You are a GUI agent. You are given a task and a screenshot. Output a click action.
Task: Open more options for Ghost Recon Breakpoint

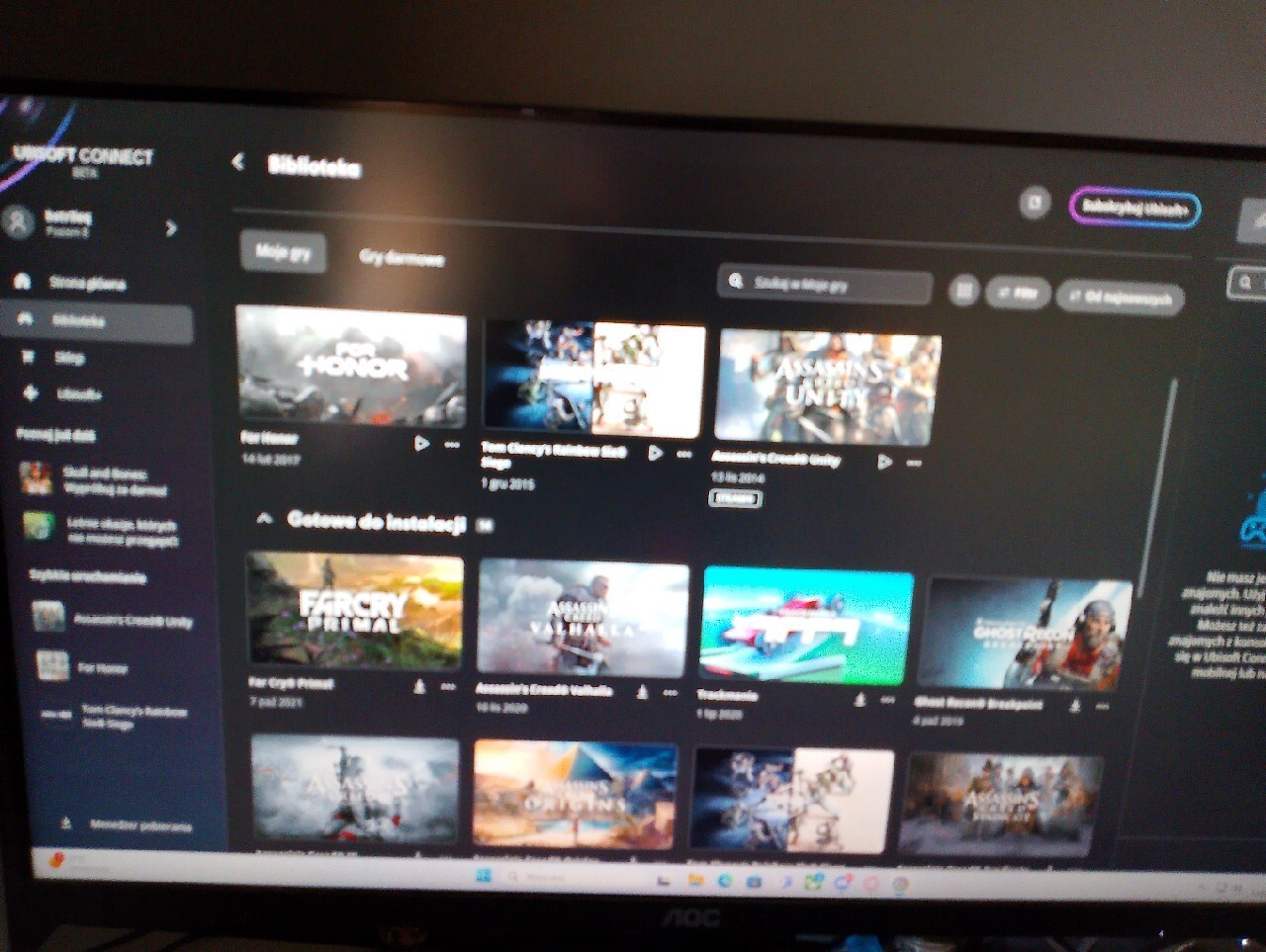coord(1103,707)
